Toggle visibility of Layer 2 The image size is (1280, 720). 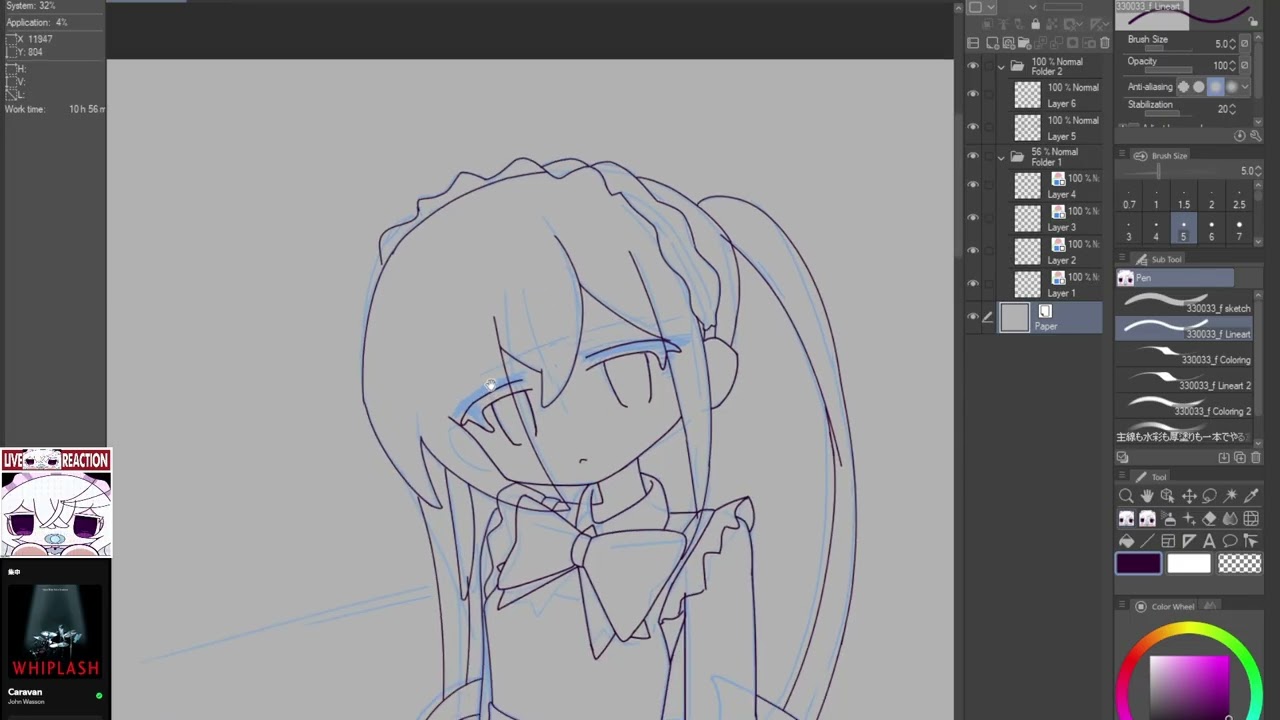pos(973,252)
